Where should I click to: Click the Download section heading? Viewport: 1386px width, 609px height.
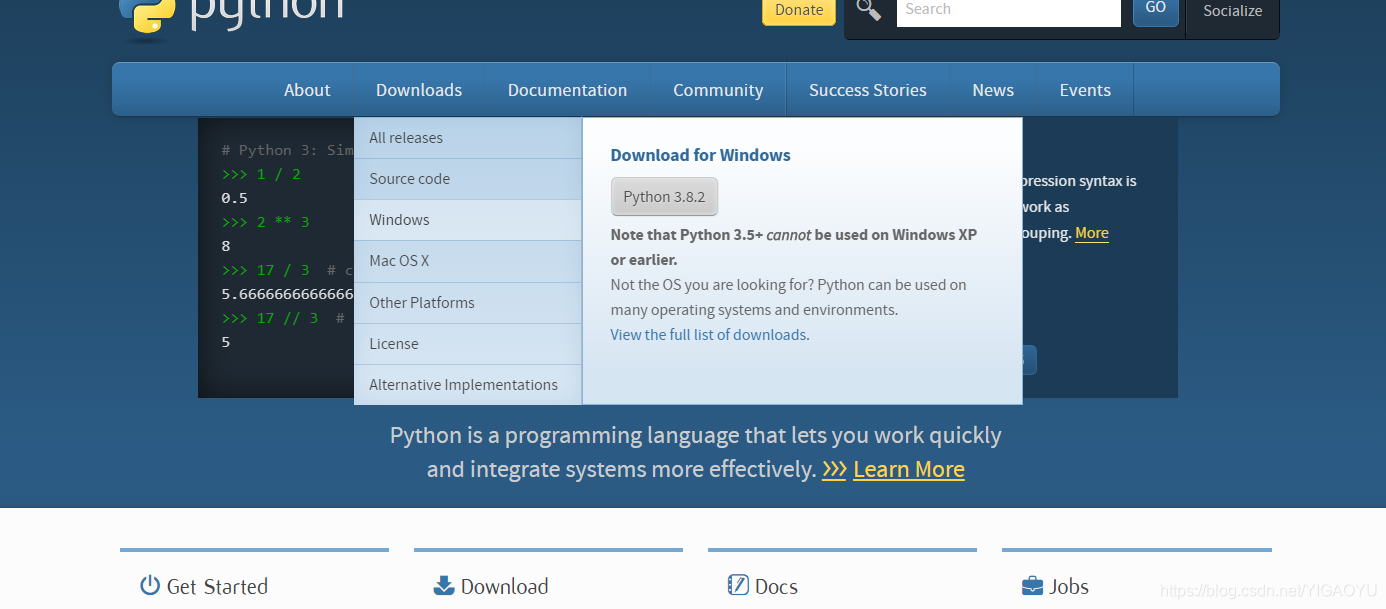(x=504, y=587)
